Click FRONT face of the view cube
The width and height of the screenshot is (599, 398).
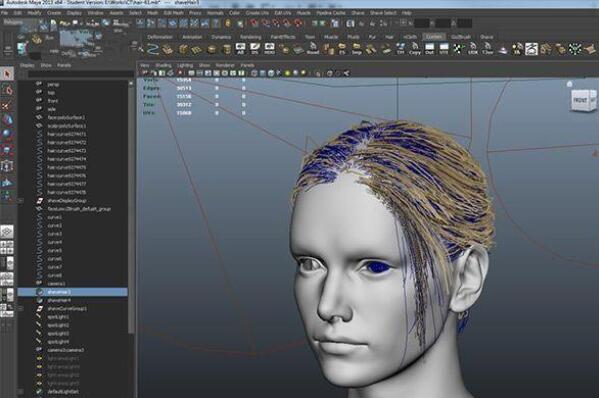[580, 100]
